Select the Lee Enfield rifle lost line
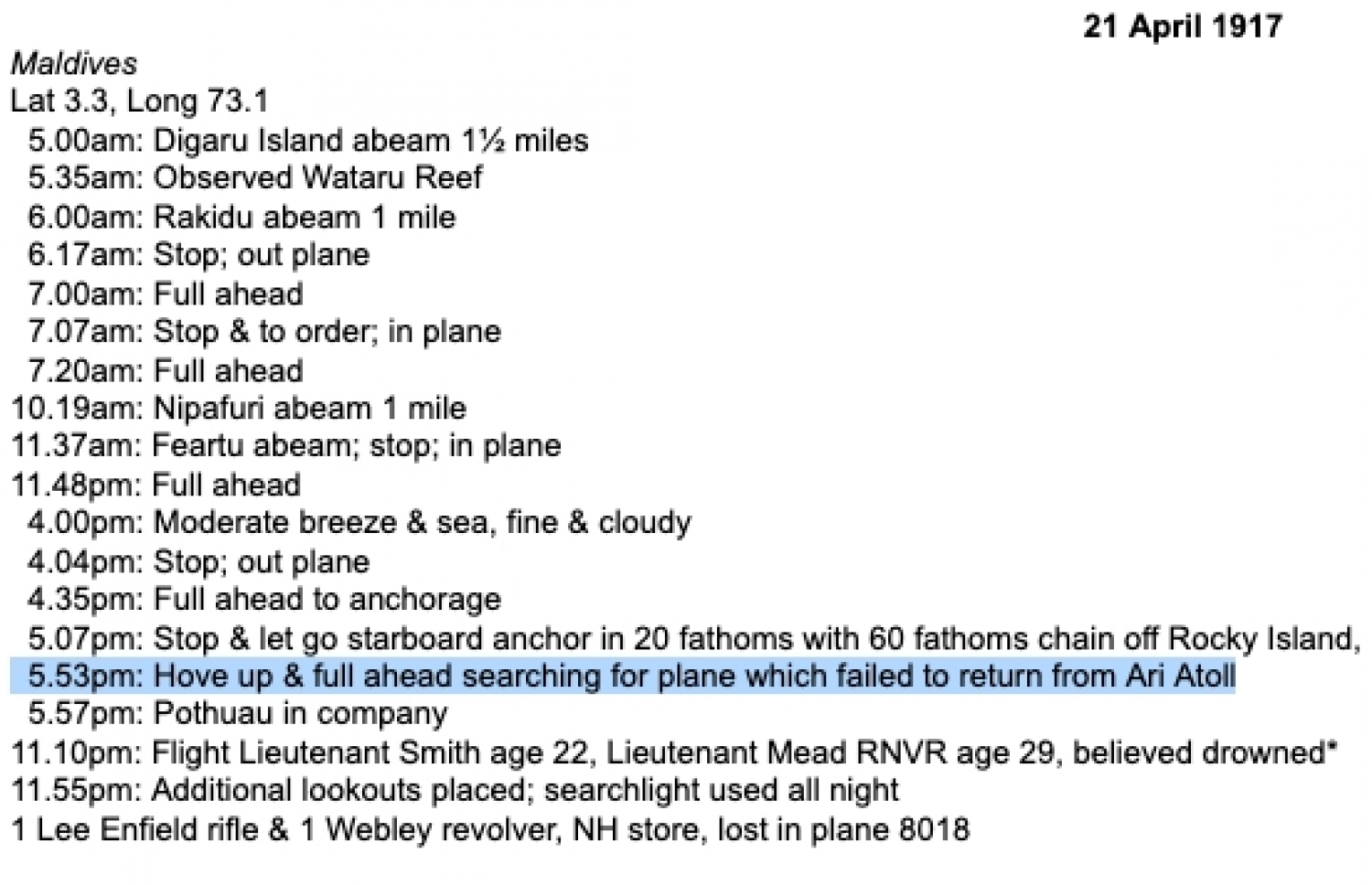The height and width of the screenshot is (885, 1372). click(490, 830)
